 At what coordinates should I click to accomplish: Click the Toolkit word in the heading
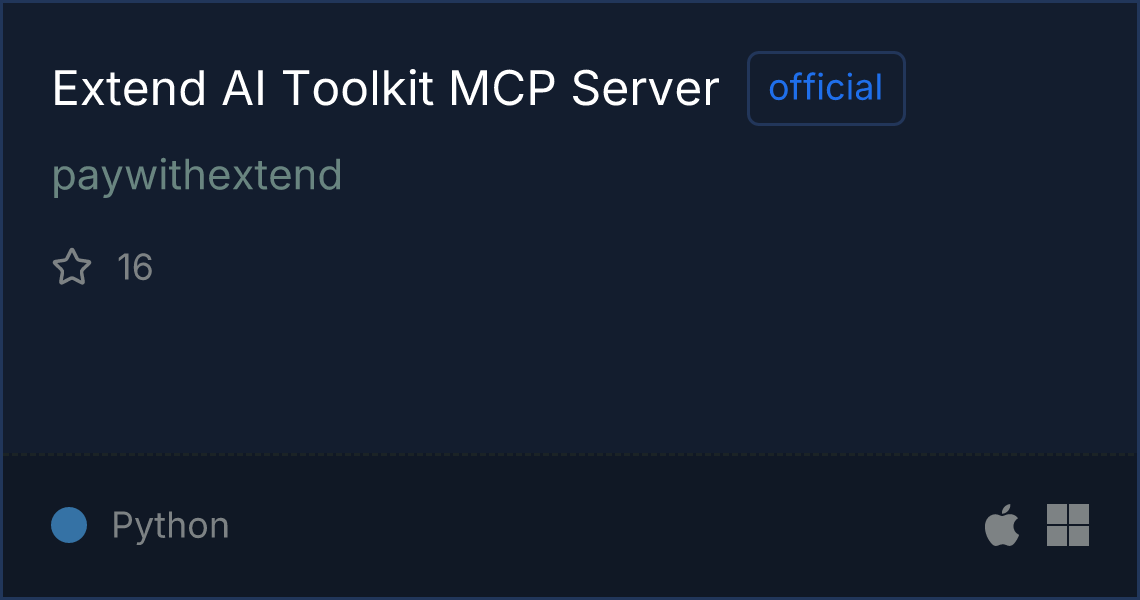[358, 89]
